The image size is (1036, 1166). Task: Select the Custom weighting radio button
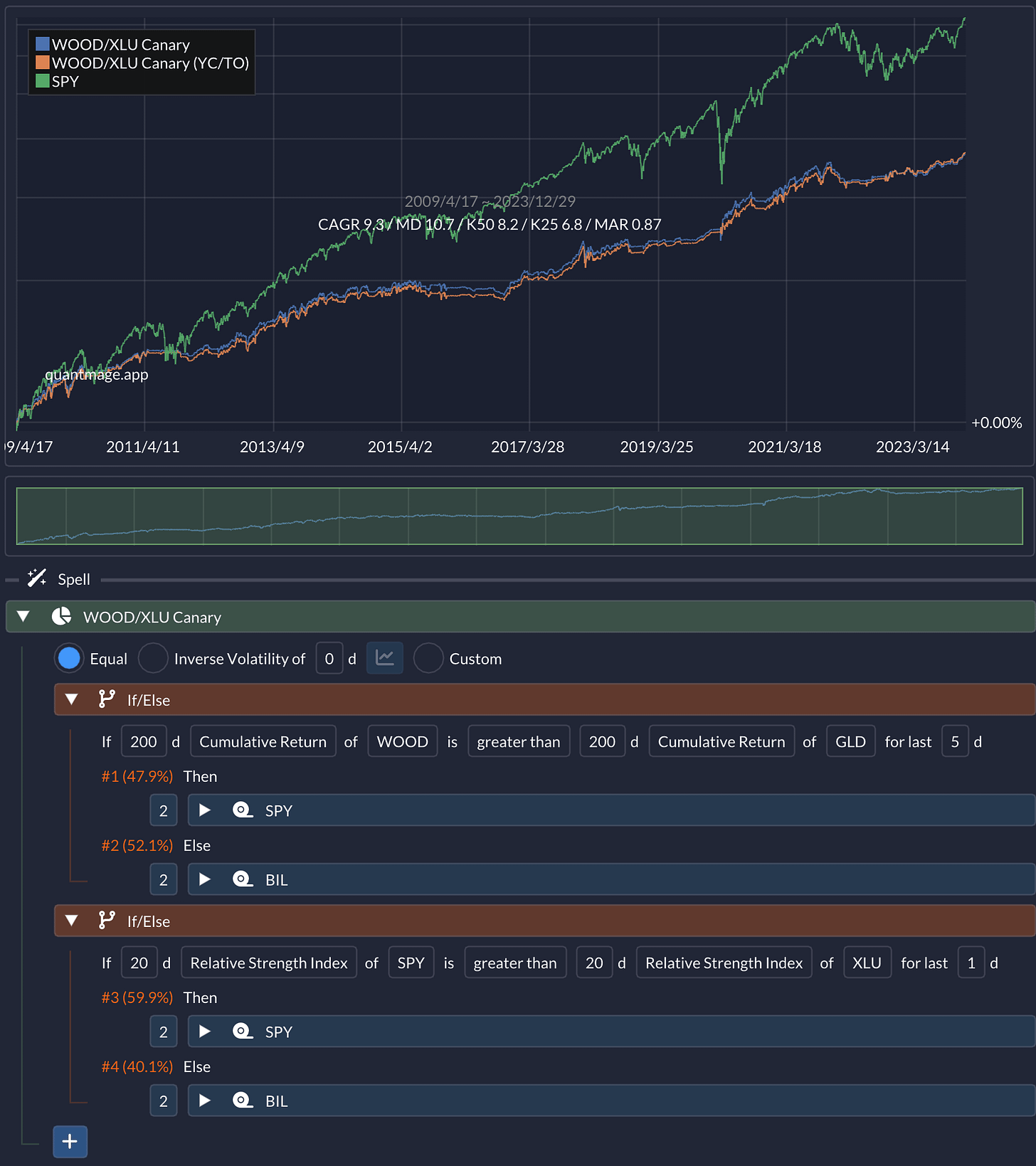point(428,658)
